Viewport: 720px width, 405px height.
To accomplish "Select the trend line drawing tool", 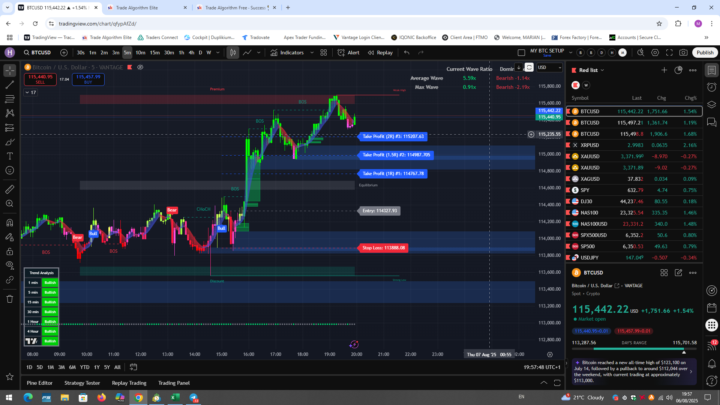I will 10,85.
